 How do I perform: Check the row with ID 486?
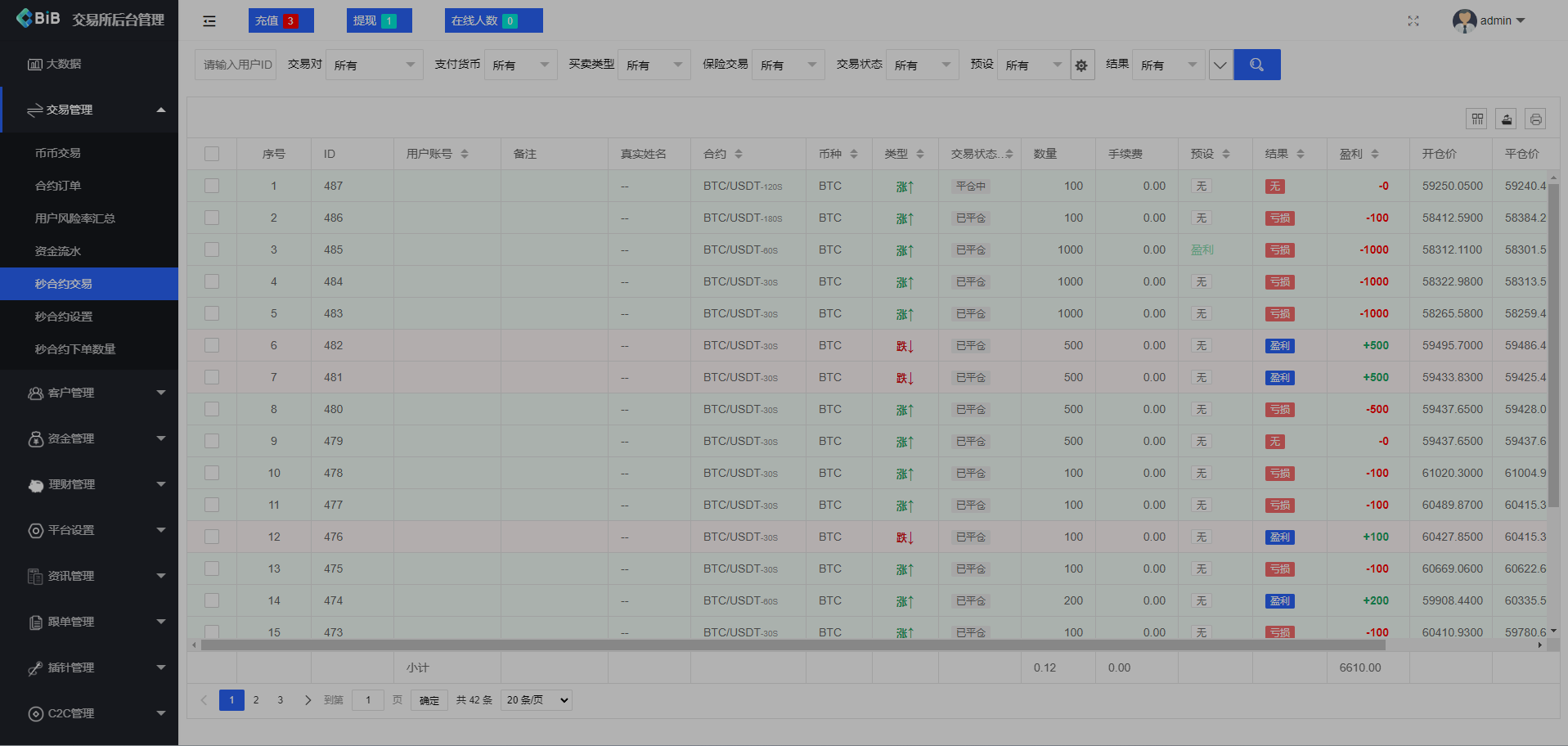tap(212, 218)
